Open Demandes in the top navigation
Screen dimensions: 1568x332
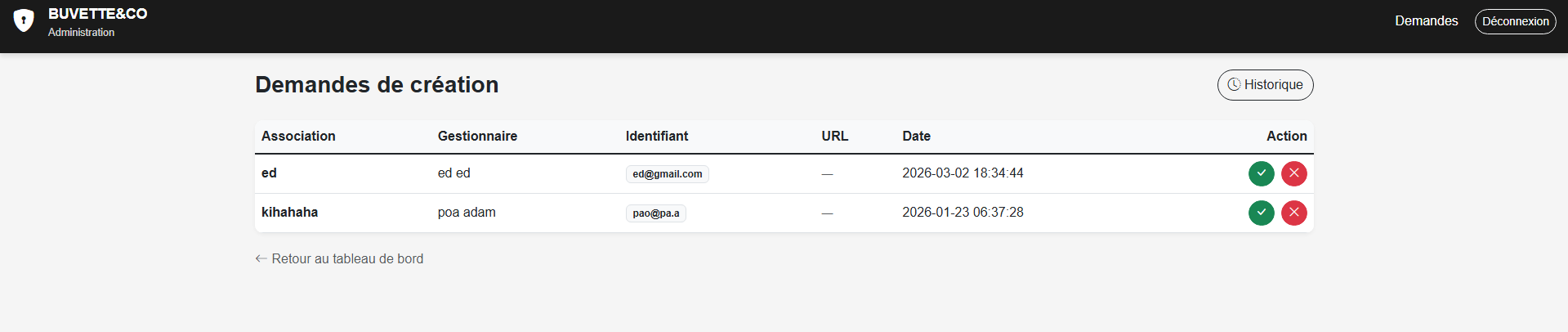(1426, 21)
